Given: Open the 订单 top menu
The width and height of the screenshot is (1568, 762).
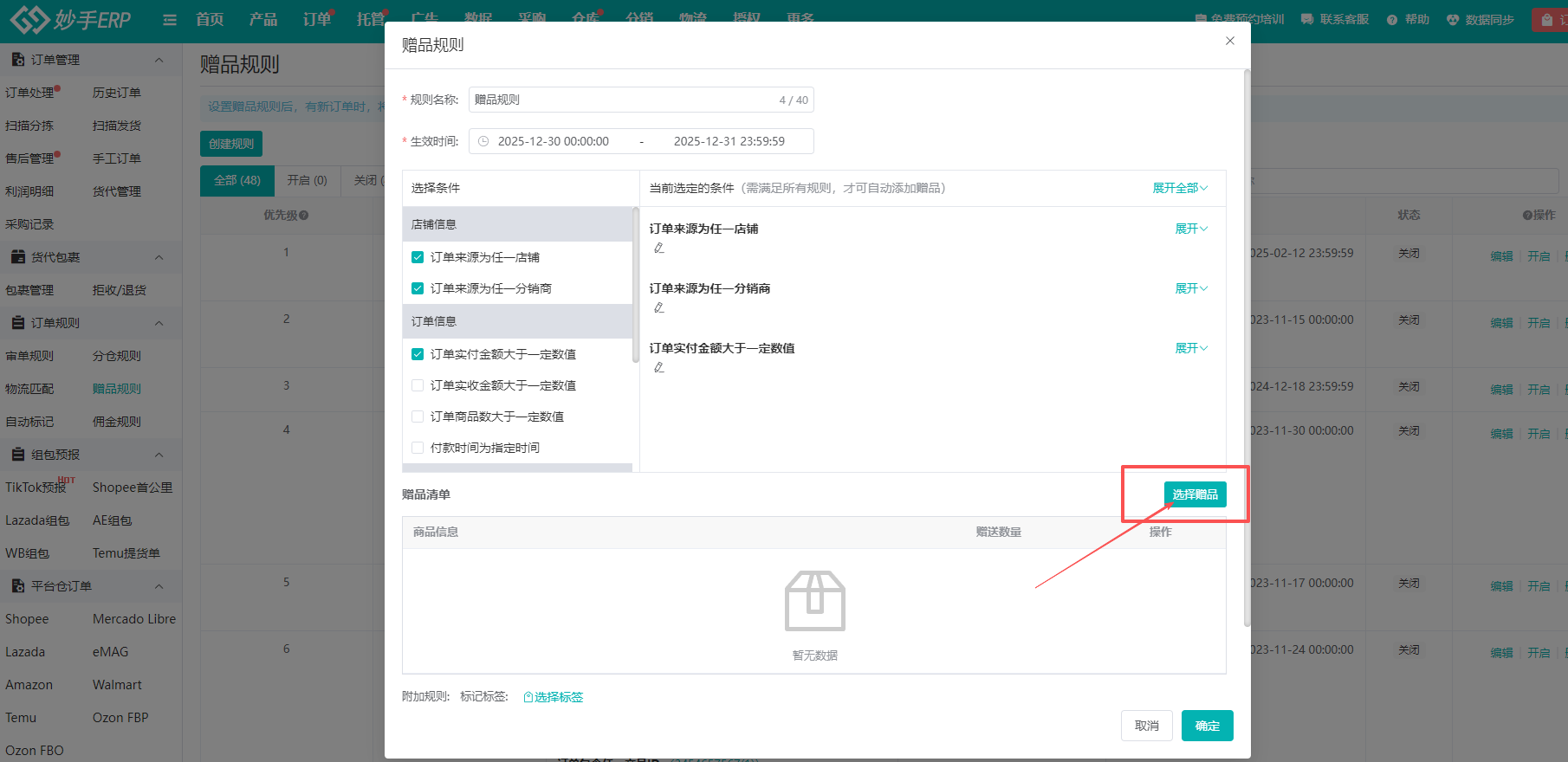Looking at the screenshot, I should click(x=317, y=19).
